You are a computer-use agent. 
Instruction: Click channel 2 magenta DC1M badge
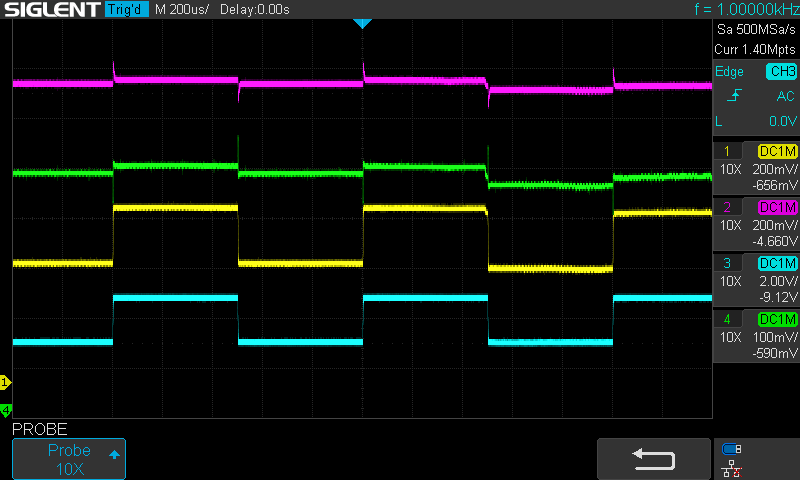778,207
